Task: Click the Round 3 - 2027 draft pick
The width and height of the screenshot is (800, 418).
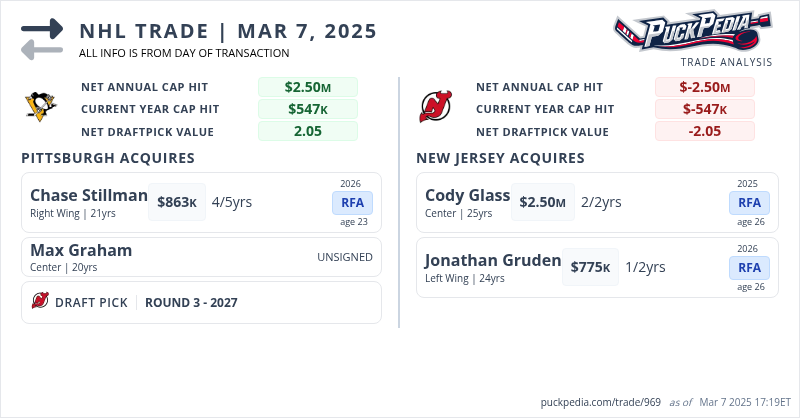Action: pos(191,302)
